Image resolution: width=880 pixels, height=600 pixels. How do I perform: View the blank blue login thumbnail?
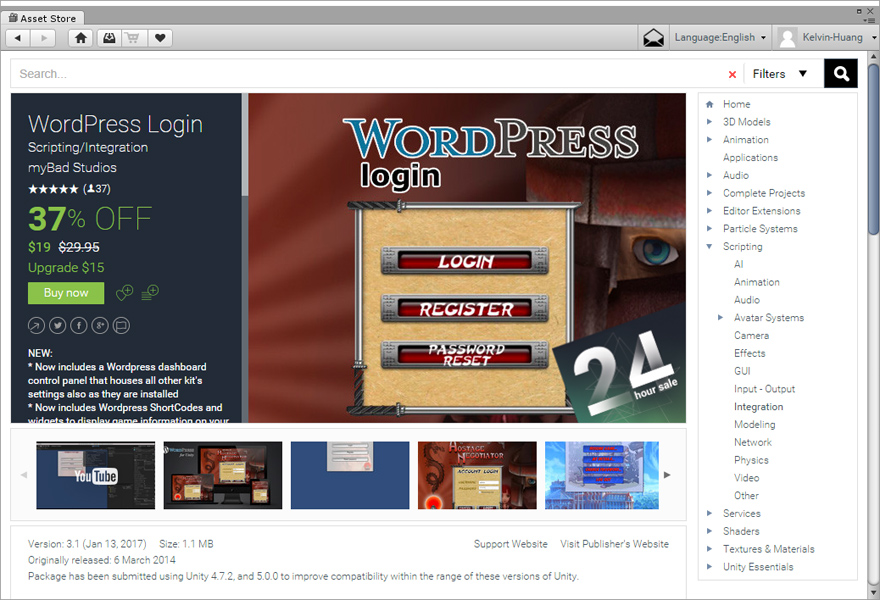350,475
